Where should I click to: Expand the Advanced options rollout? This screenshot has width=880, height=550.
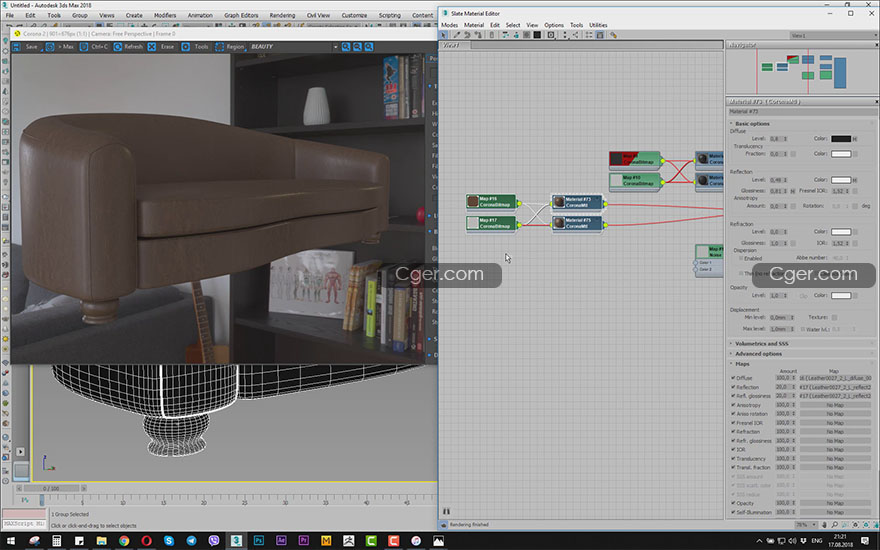[x=758, y=354]
